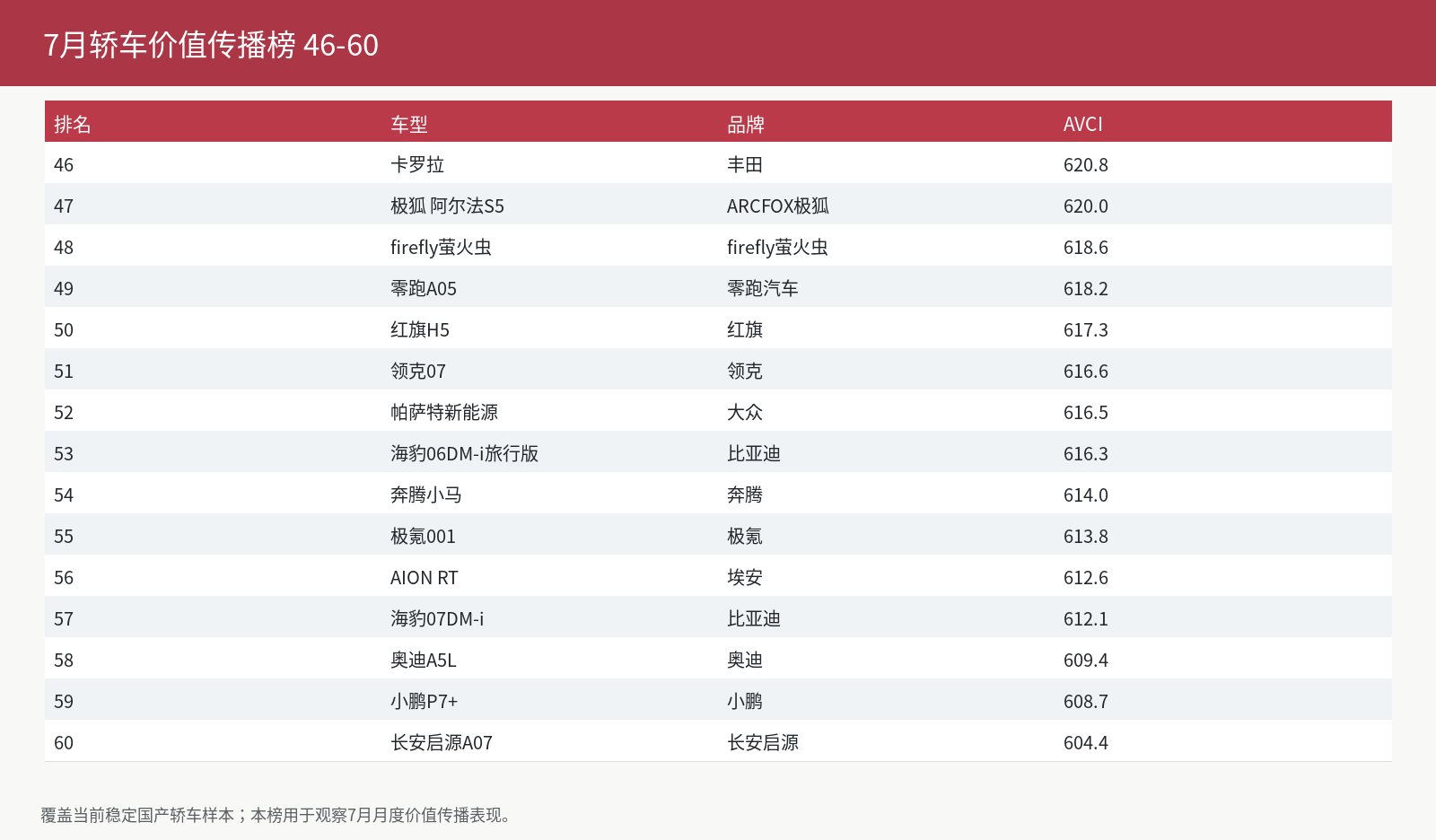Viewport: 1436px width, 840px height.
Task: Select the brand cell 小鹏 in row 59
Action: [x=745, y=702]
